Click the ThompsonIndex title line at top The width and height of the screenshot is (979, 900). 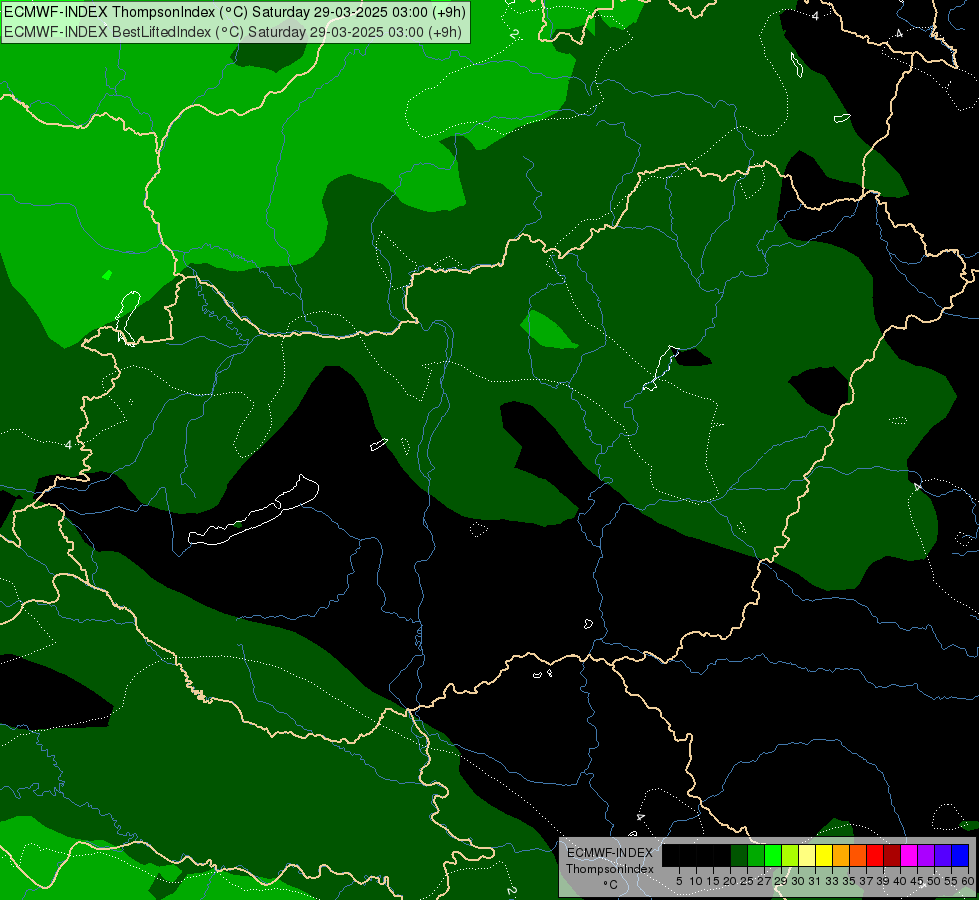233,12
